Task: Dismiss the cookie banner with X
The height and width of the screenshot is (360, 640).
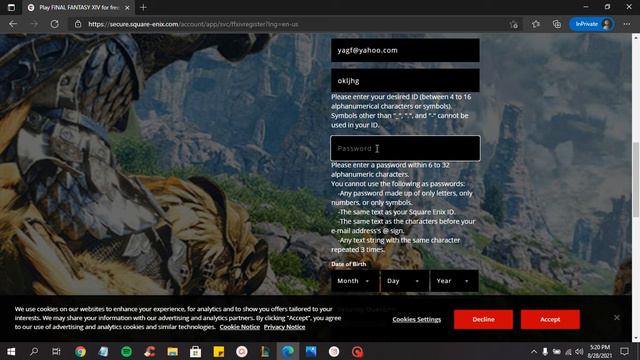Action: coord(617,317)
